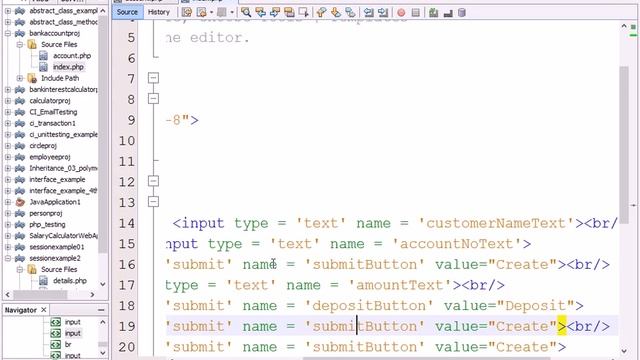640x360 pixels.
Task: Click the Back navigation toolbar icon
Action: point(201,13)
